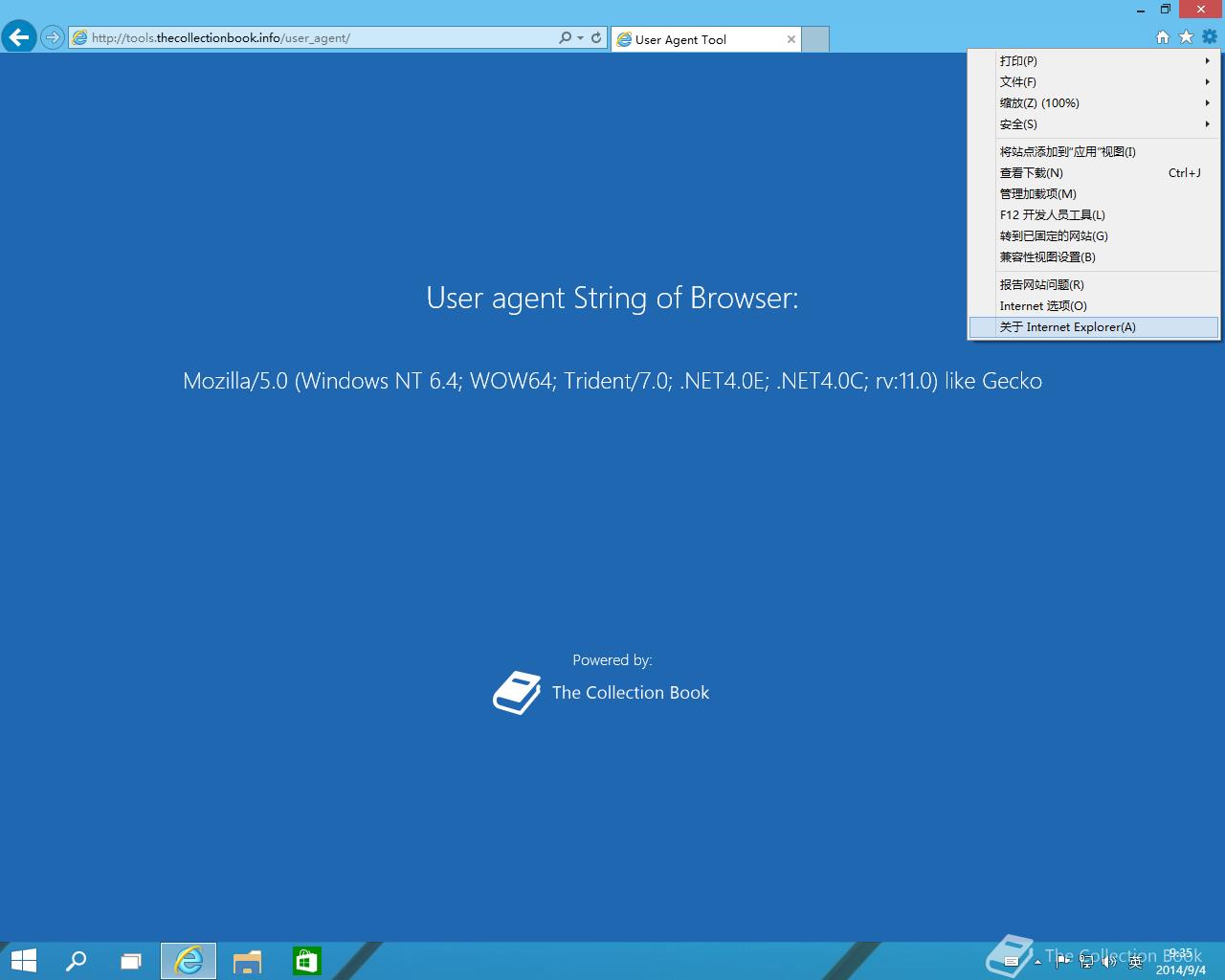Select 转到已固定的网站(G)
The width and height of the screenshot is (1225, 980).
[1094, 235]
